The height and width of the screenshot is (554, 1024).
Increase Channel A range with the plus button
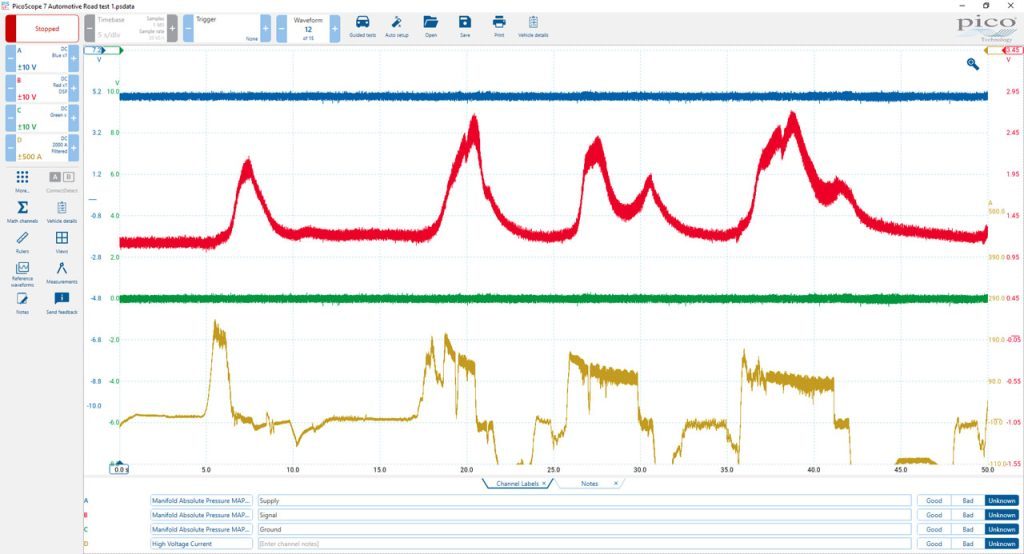tap(74, 59)
